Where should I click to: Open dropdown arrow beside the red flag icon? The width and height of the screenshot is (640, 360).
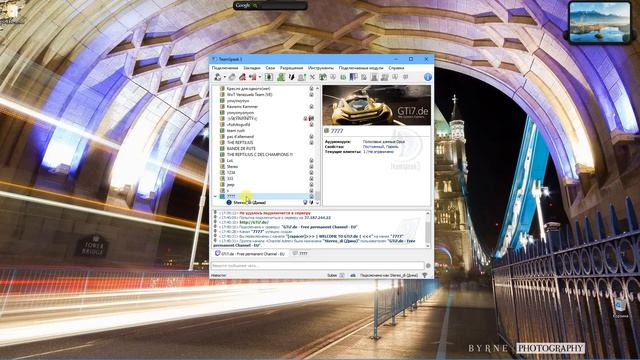click(x=260, y=77)
